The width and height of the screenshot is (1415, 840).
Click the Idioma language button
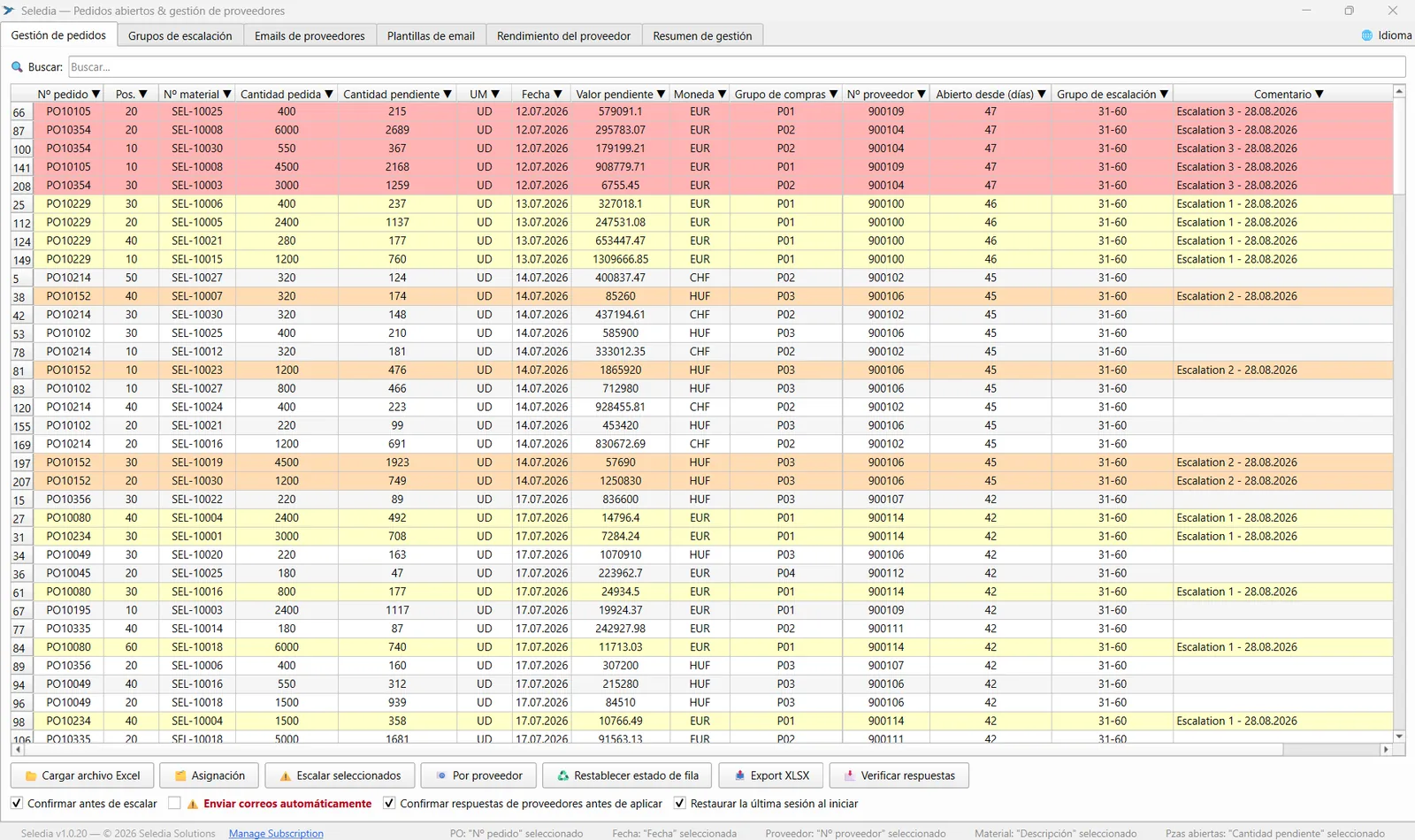pos(1386,35)
